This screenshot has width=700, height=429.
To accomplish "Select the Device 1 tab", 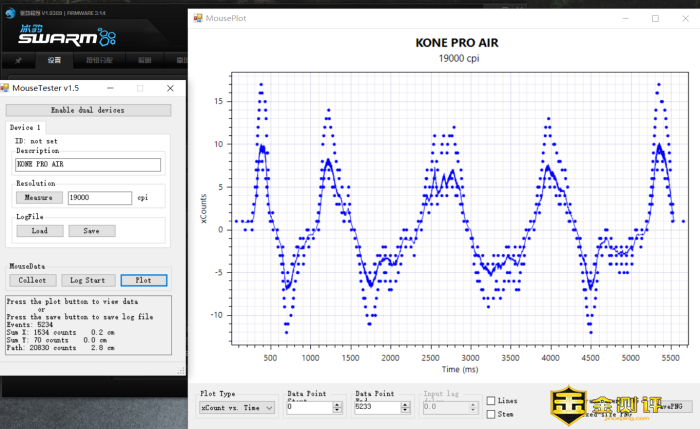I will tap(25, 128).
